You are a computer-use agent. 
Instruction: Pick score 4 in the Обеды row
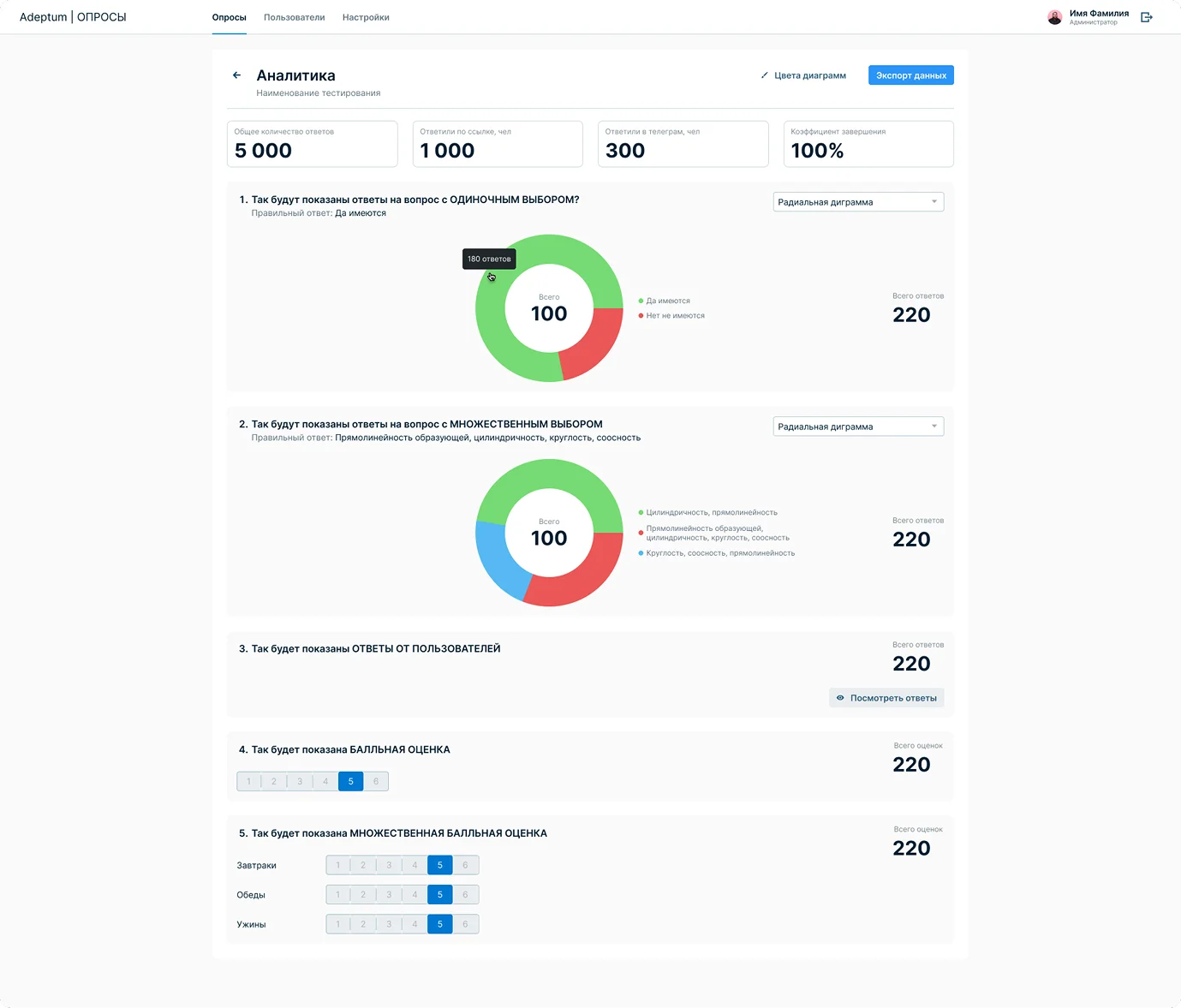pyautogui.click(x=415, y=895)
